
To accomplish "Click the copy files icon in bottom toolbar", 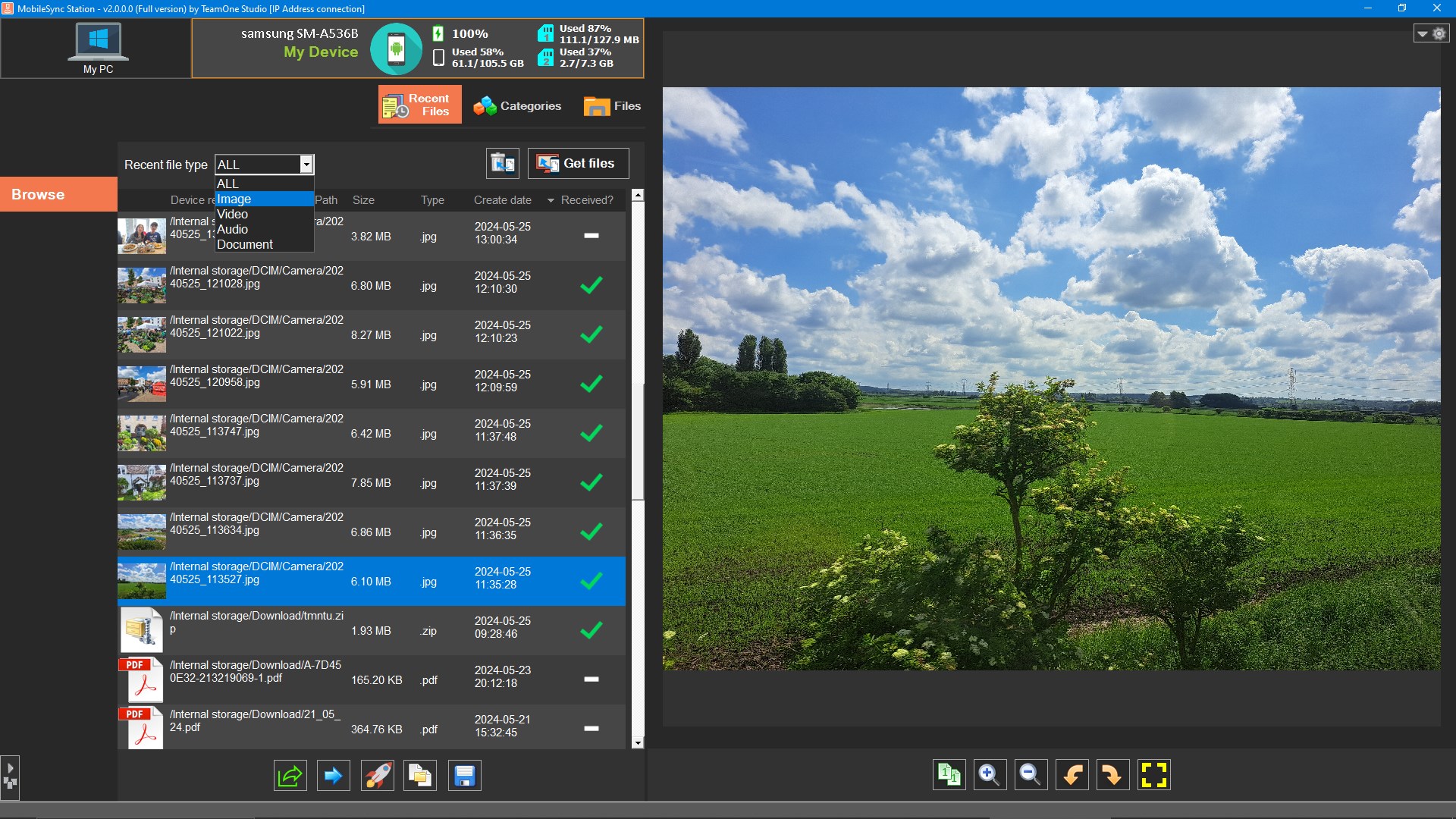I will coord(420,776).
